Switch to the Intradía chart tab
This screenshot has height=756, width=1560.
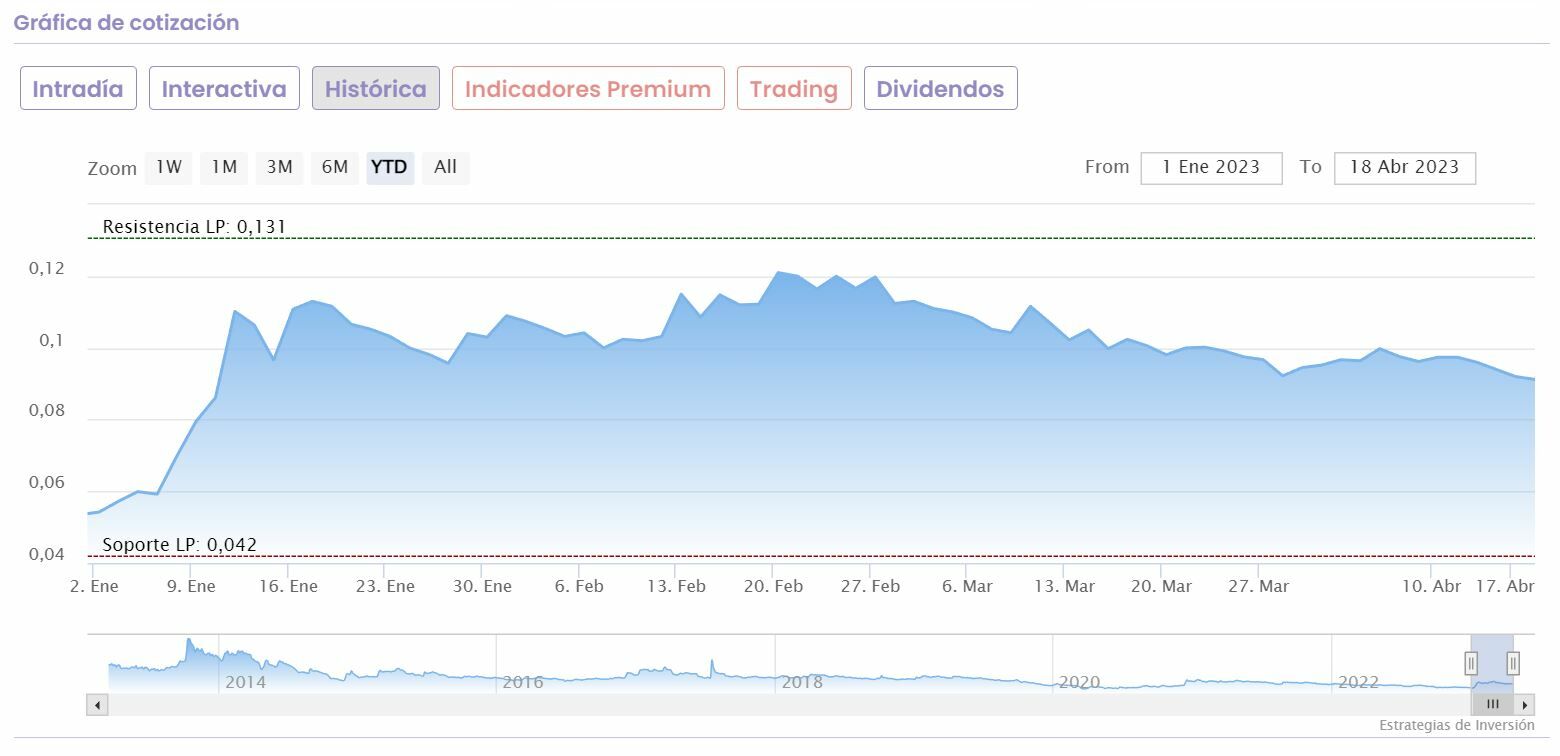tap(78, 89)
